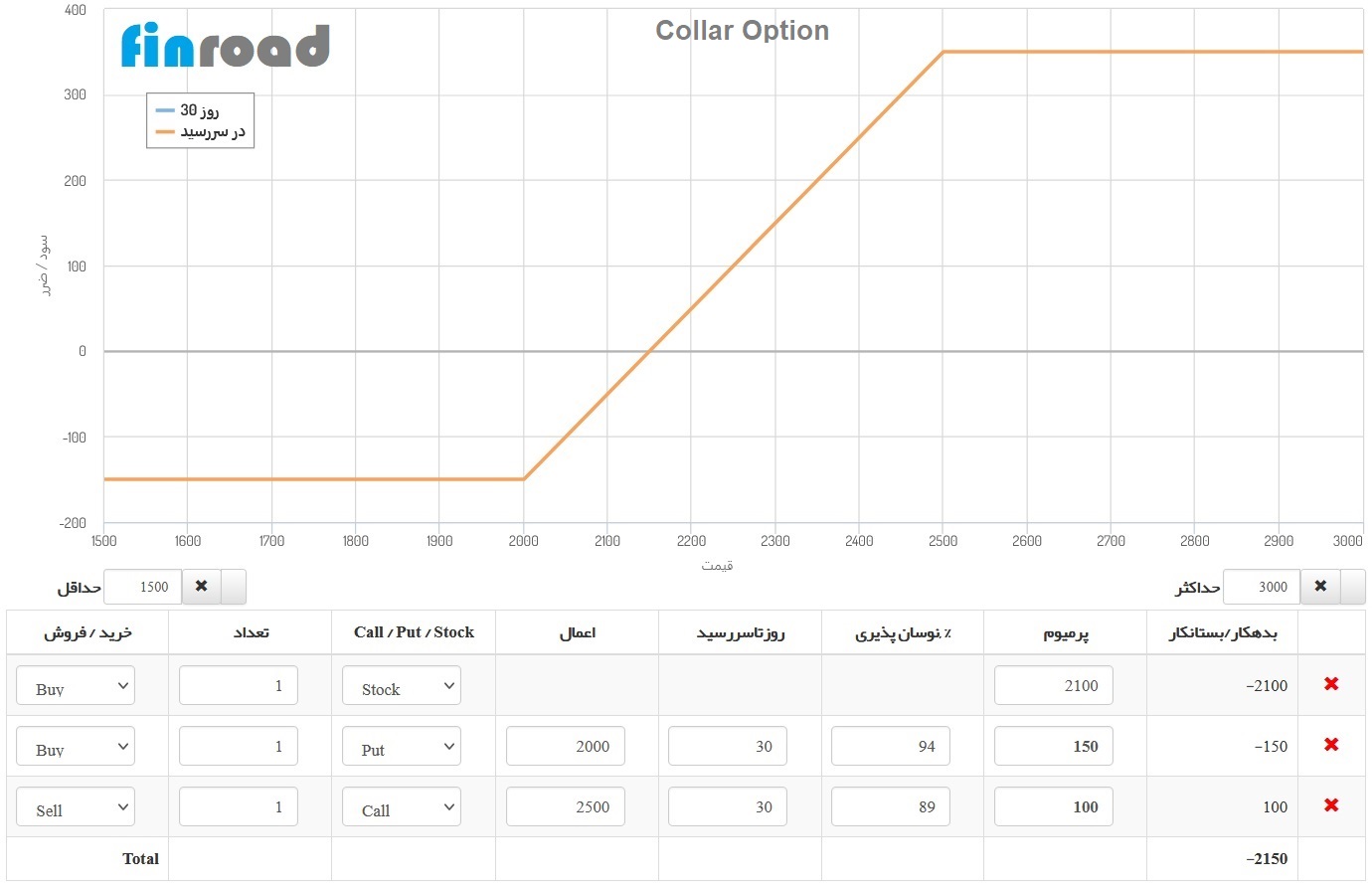This screenshot has width=1372, height=887.
Task: Click the premium column header
Action: pos(1065,632)
